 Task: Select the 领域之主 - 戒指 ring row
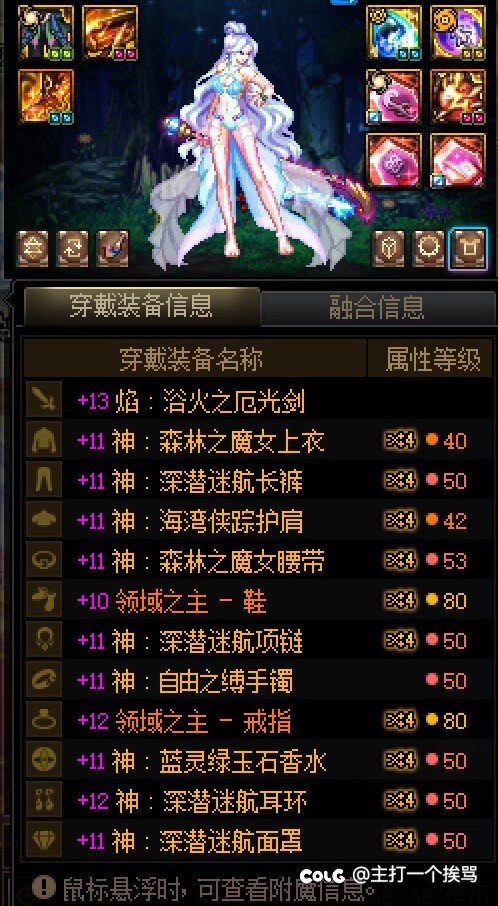coord(259,721)
